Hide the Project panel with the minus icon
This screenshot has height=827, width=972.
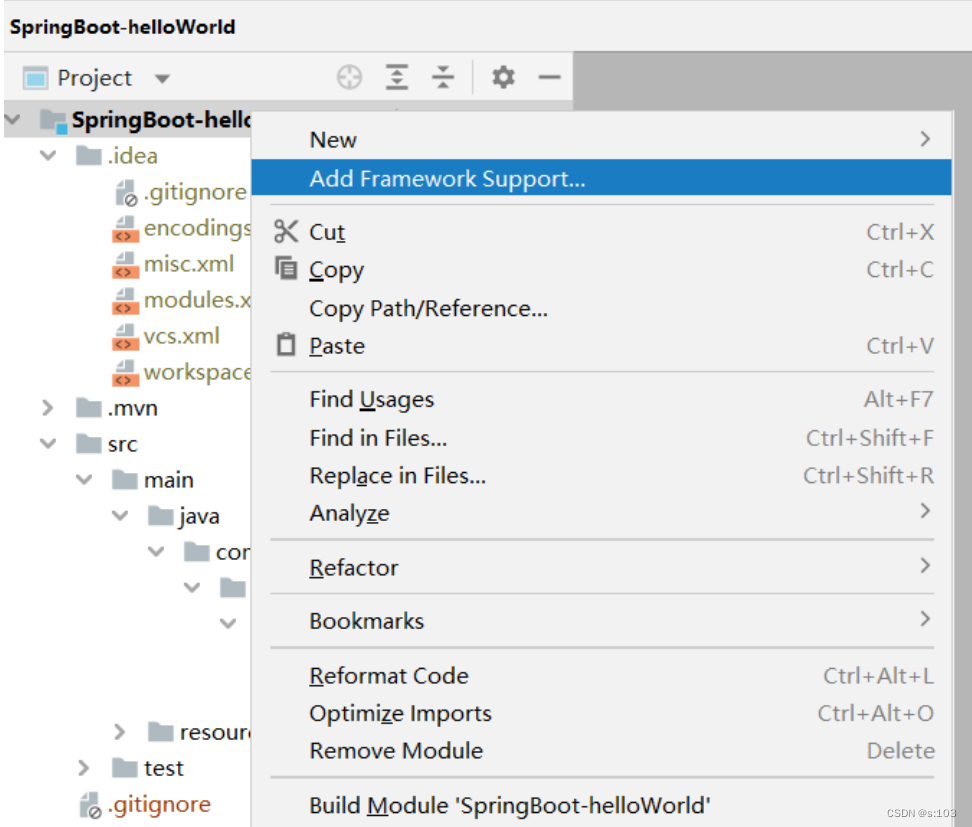549,77
